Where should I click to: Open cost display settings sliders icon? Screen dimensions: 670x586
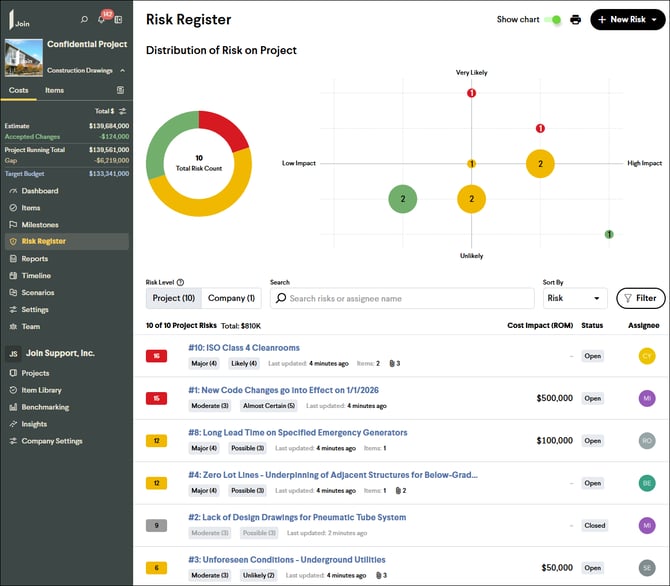click(x=122, y=111)
